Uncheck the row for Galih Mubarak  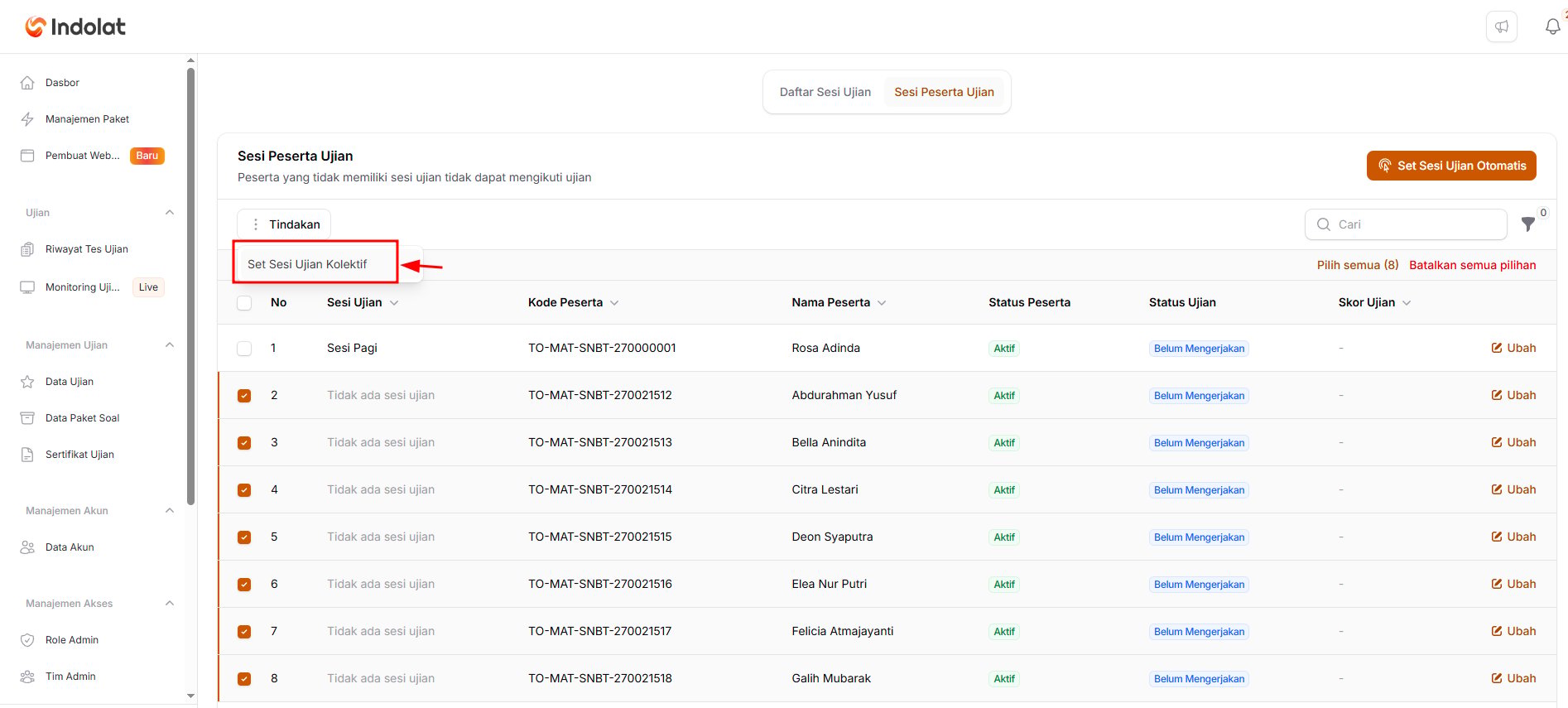pyautogui.click(x=244, y=679)
